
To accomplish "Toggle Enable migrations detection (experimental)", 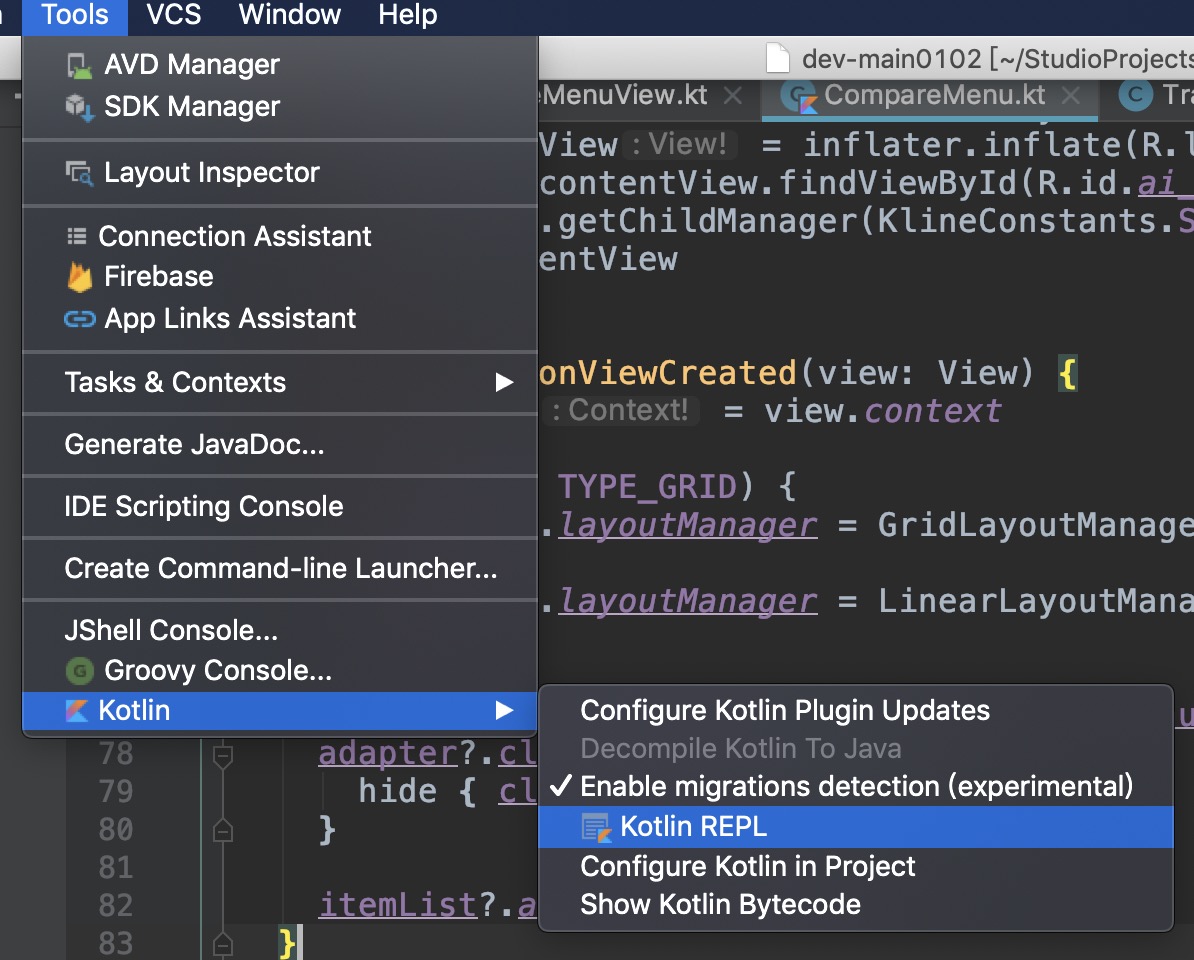I will (x=856, y=786).
